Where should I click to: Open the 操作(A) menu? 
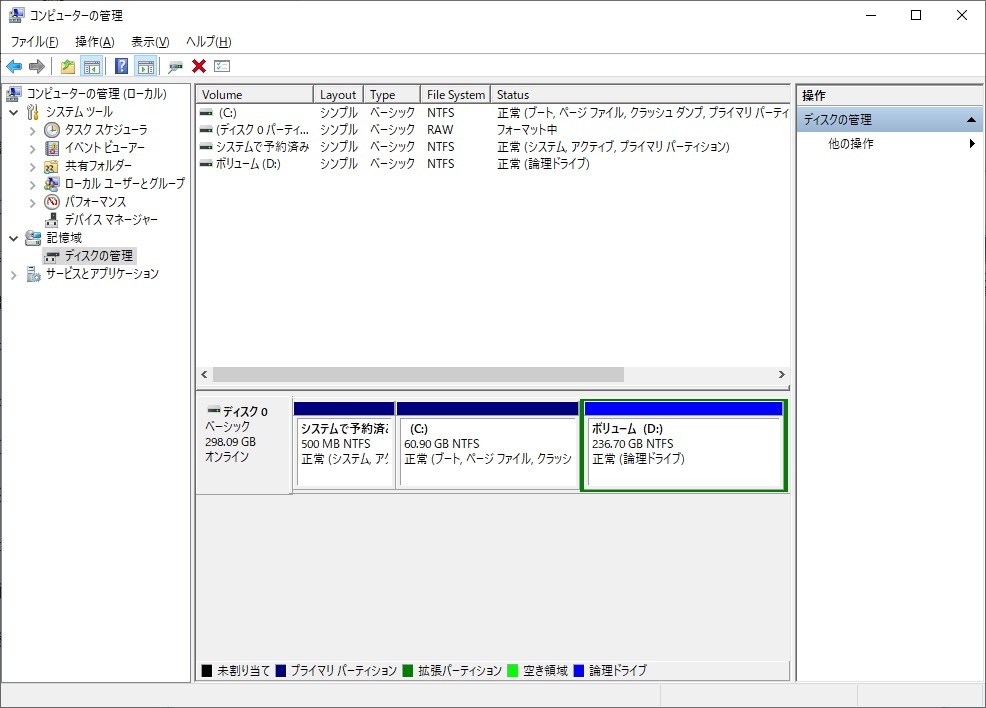click(94, 41)
